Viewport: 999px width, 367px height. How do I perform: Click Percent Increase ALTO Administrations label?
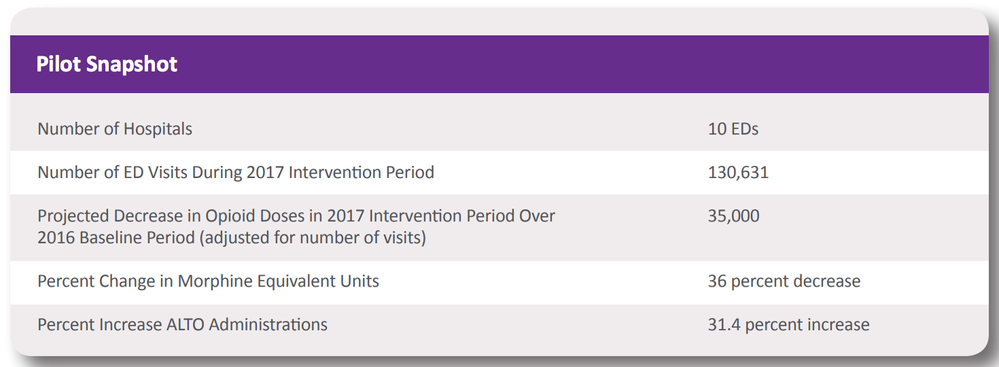pos(182,324)
